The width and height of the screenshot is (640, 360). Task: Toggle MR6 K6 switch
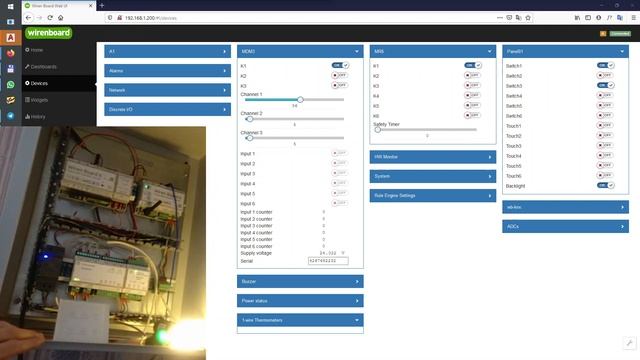point(473,115)
